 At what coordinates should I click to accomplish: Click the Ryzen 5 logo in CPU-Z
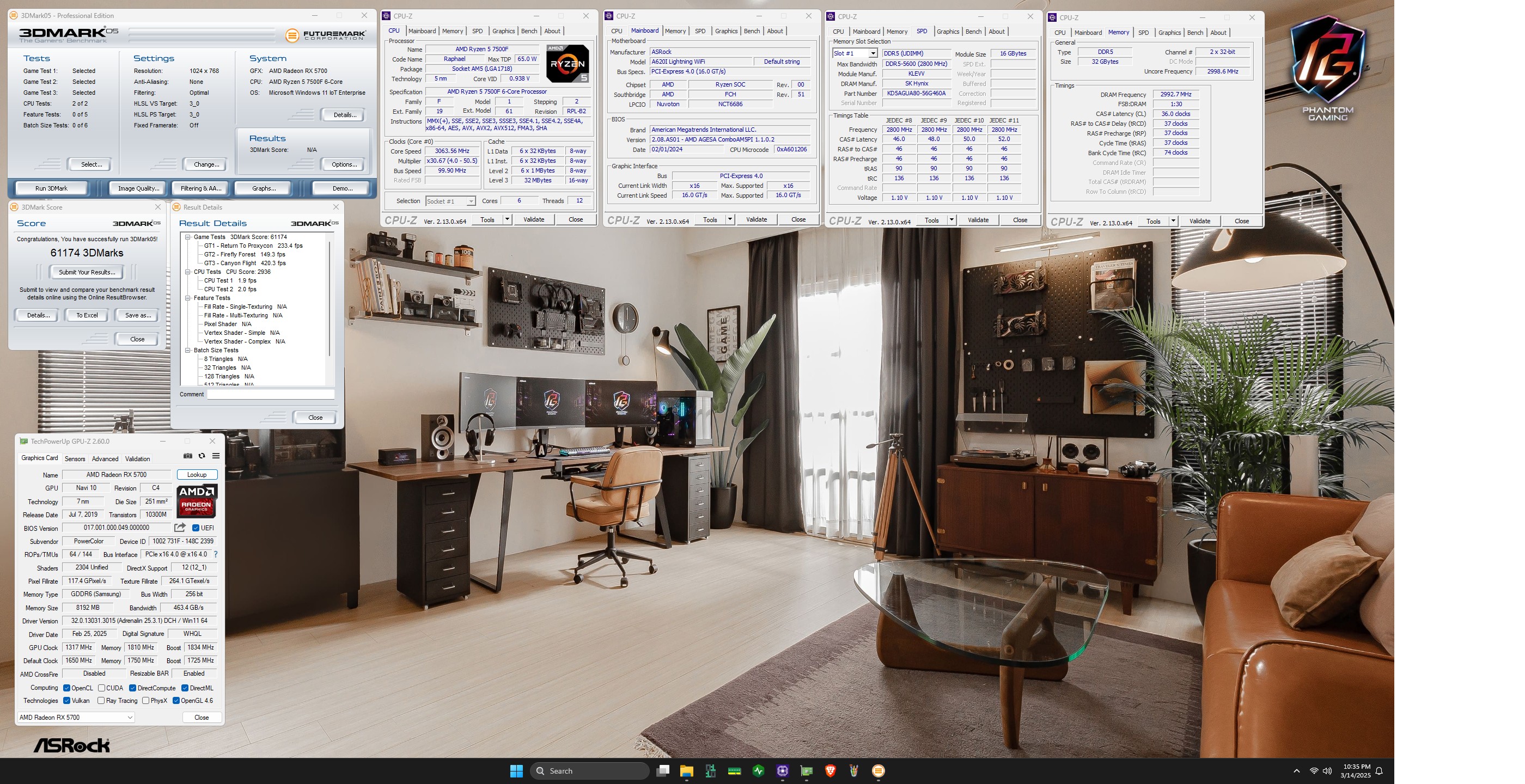point(567,63)
